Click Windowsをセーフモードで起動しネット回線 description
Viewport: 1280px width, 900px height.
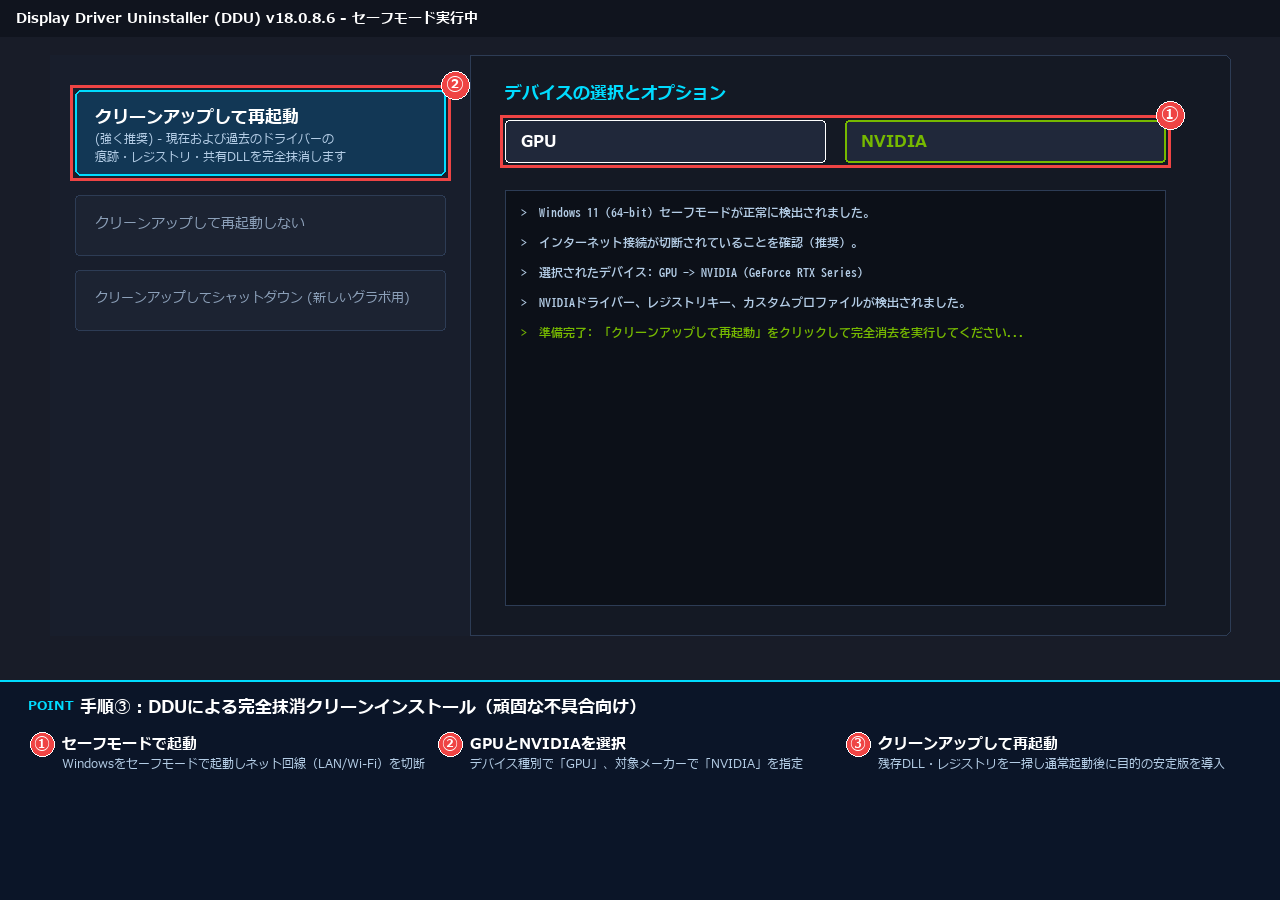pos(243,764)
